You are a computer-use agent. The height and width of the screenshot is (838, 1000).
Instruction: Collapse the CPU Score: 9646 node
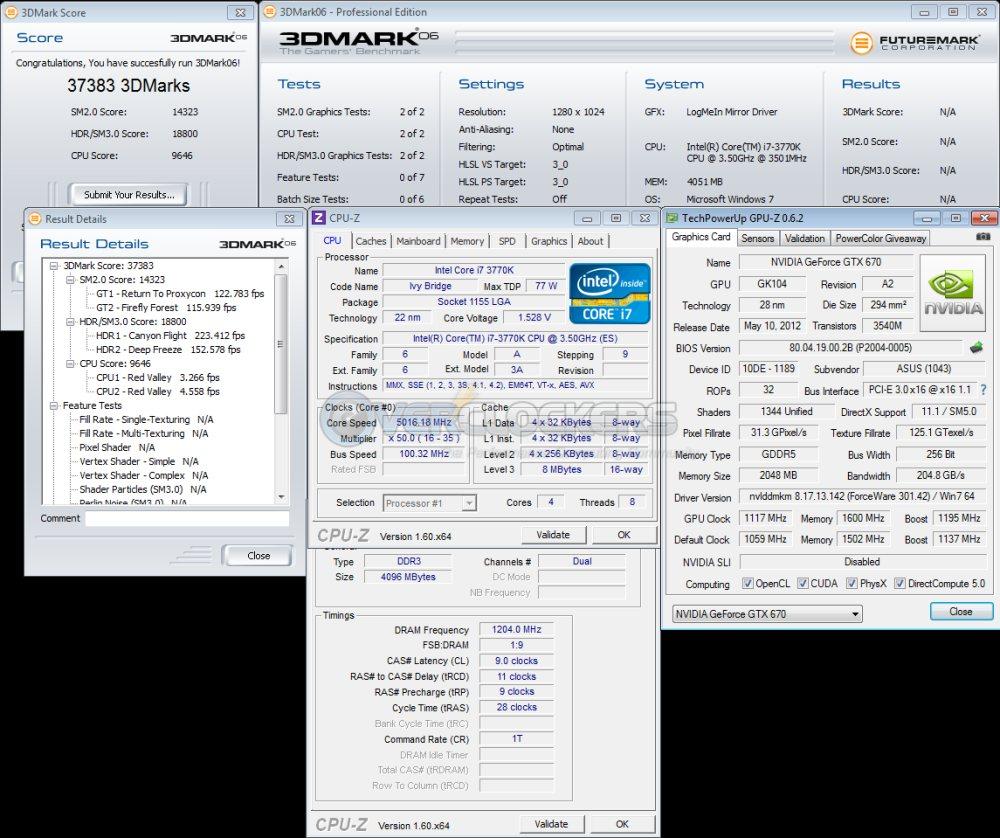click(x=70, y=364)
